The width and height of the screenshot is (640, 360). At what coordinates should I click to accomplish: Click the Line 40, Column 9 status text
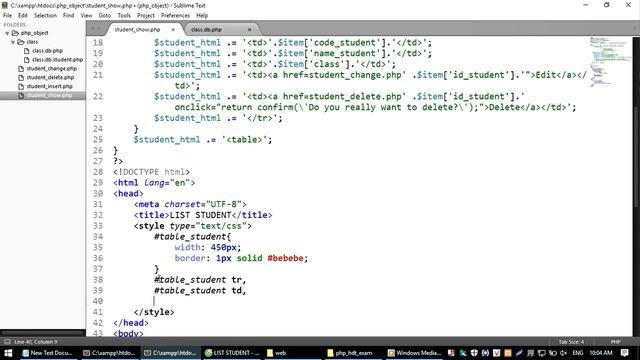[36, 342]
